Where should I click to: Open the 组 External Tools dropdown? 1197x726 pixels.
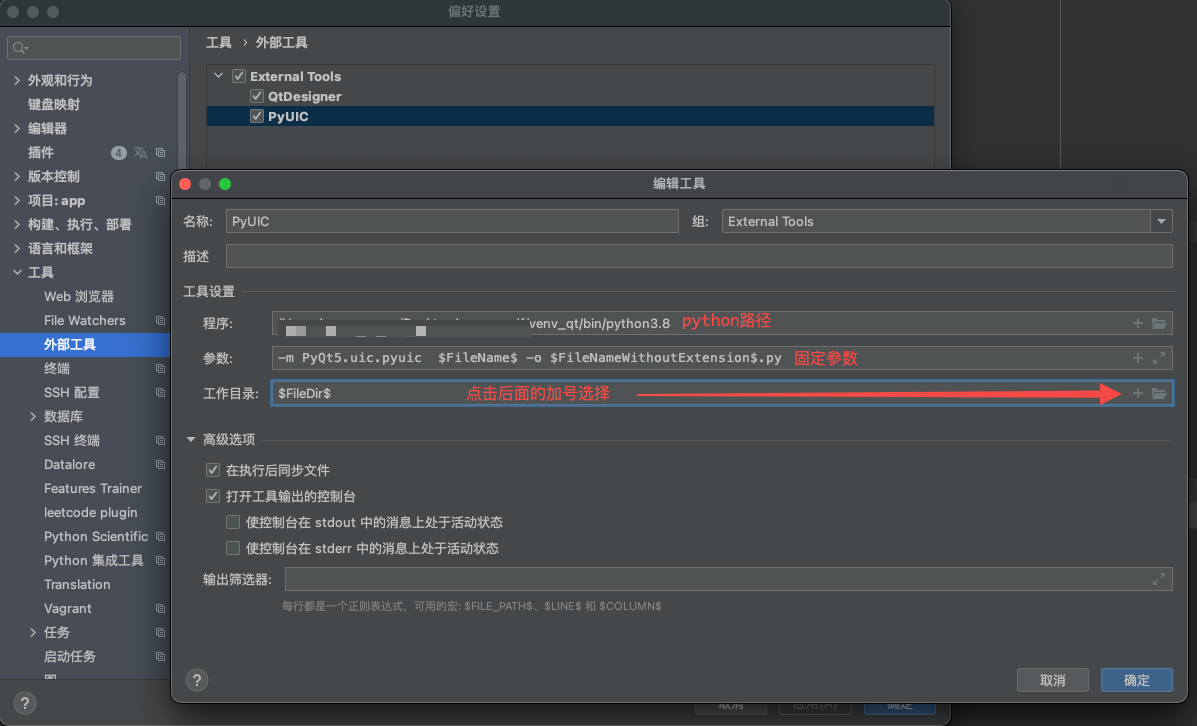(x=1161, y=221)
